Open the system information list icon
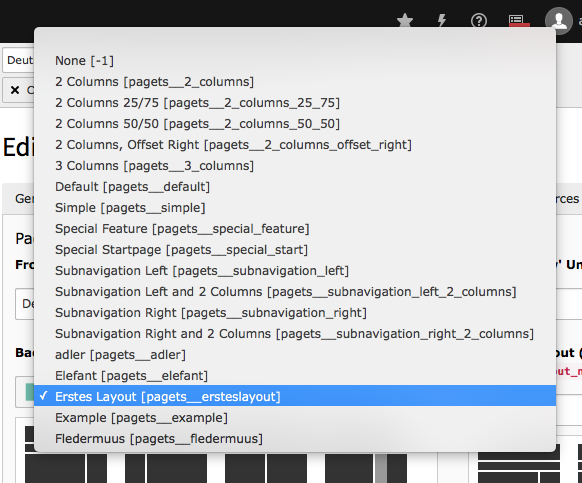582x483 pixels. [x=519, y=20]
